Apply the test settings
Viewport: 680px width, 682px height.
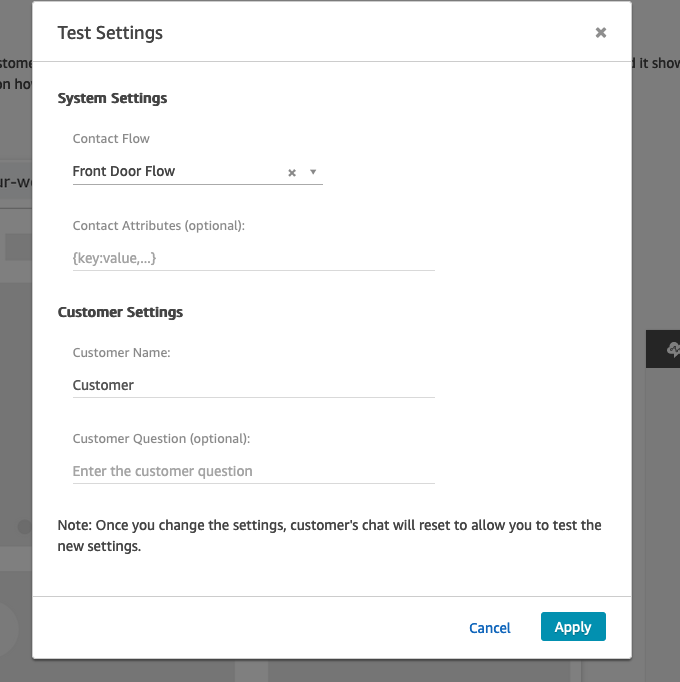click(x=573, y=627)
